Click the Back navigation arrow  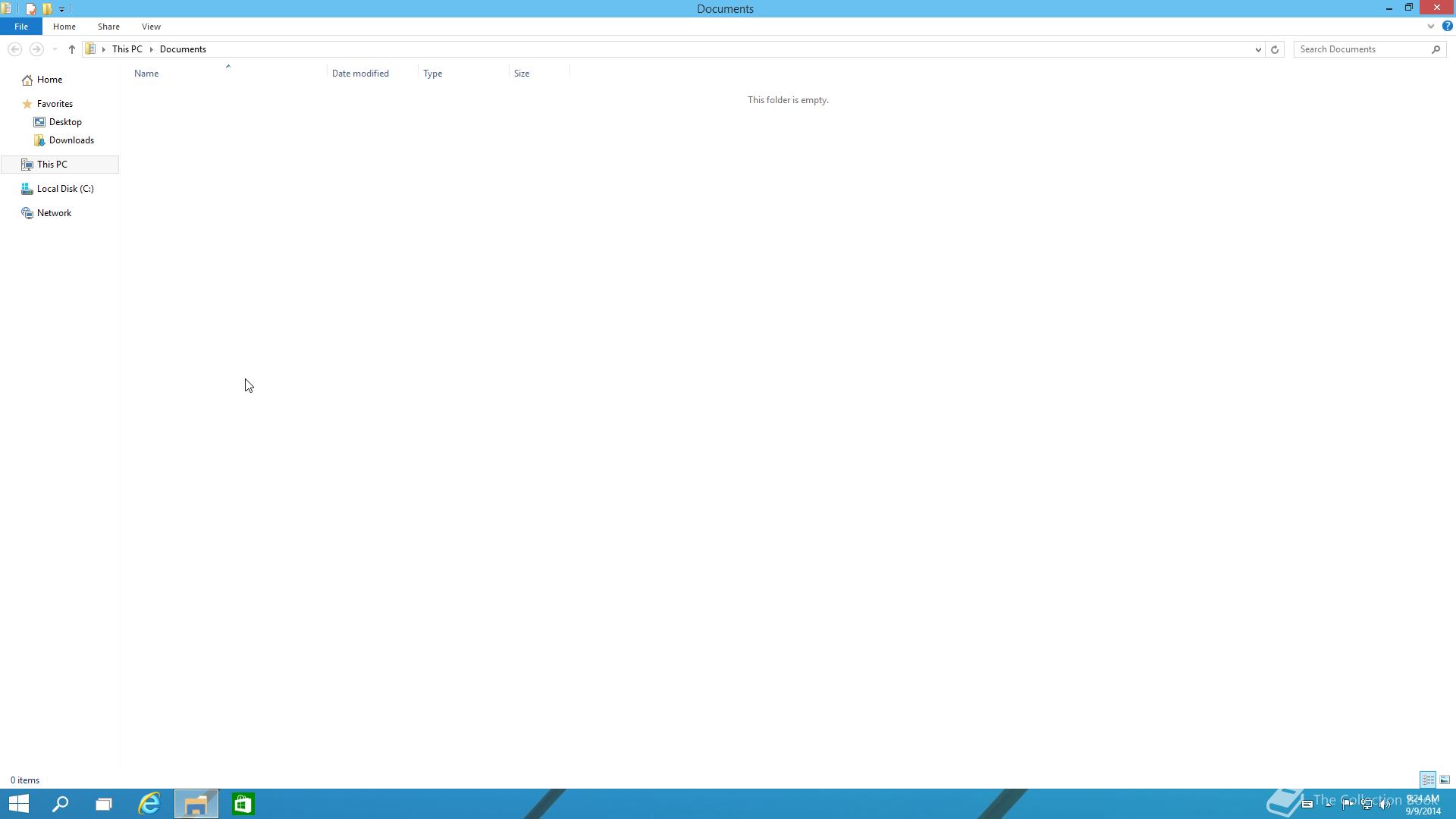pos(14,49)
